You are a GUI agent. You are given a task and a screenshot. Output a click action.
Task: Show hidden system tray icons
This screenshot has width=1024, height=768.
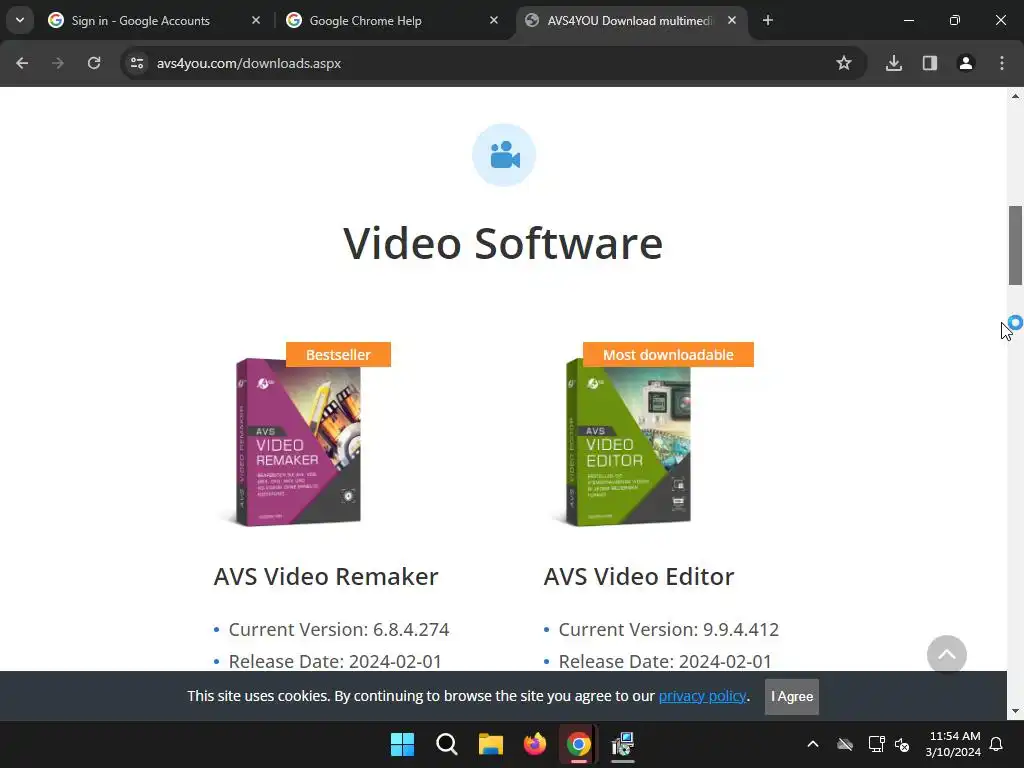coord(813,744)
